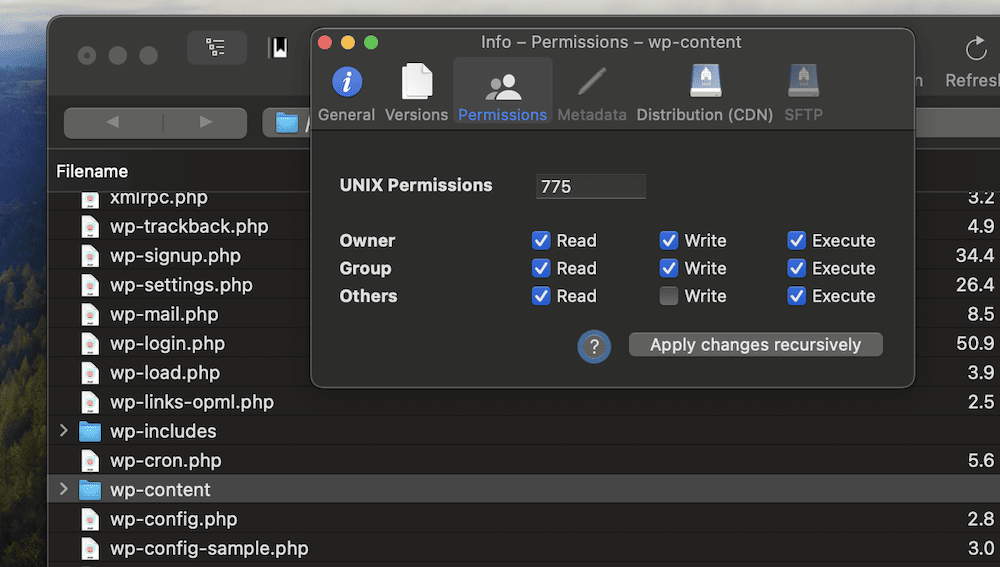Select the Permissions tab
Viewport: 1000px width, 567px height.
(x=503, y=91)
